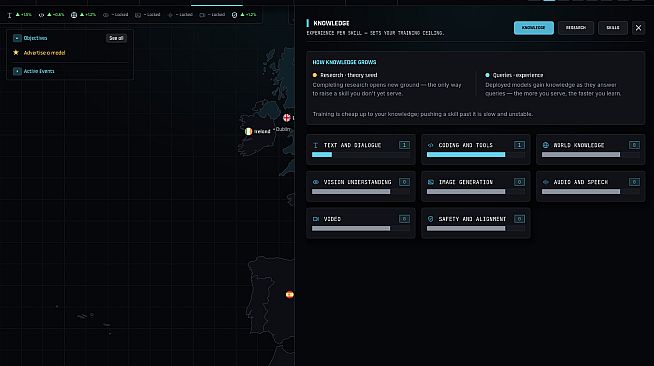The image size is (654, 366).
Task: Click the Audio and Speech icon
Action: point(546,182)
